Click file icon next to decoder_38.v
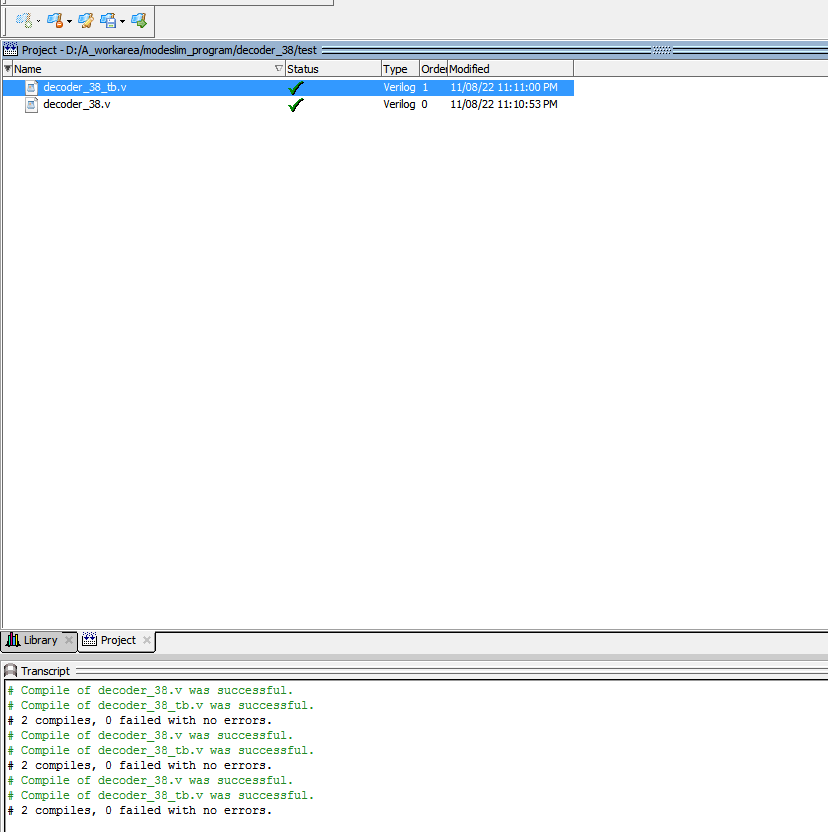828x832 pixels. [x=32, y=105]
